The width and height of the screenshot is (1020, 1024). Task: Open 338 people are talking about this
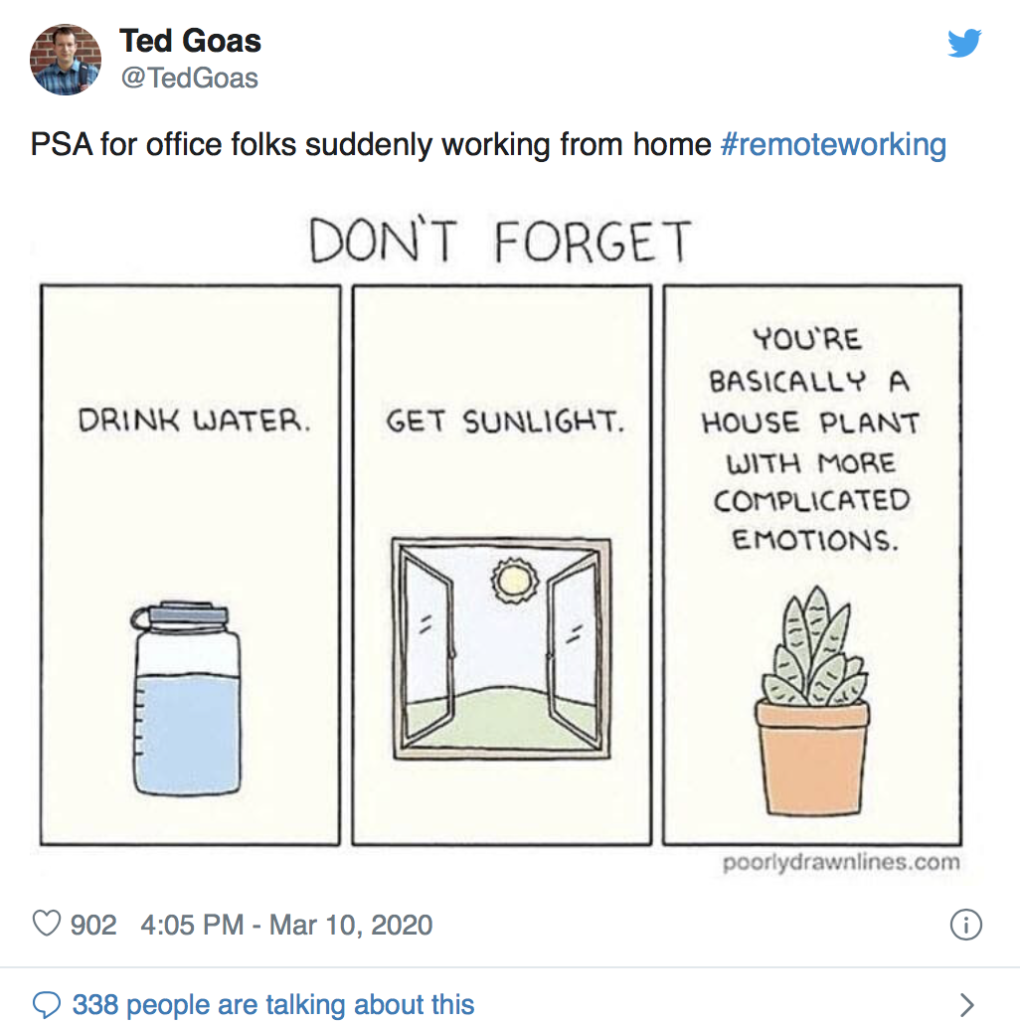coord(273,1004)
